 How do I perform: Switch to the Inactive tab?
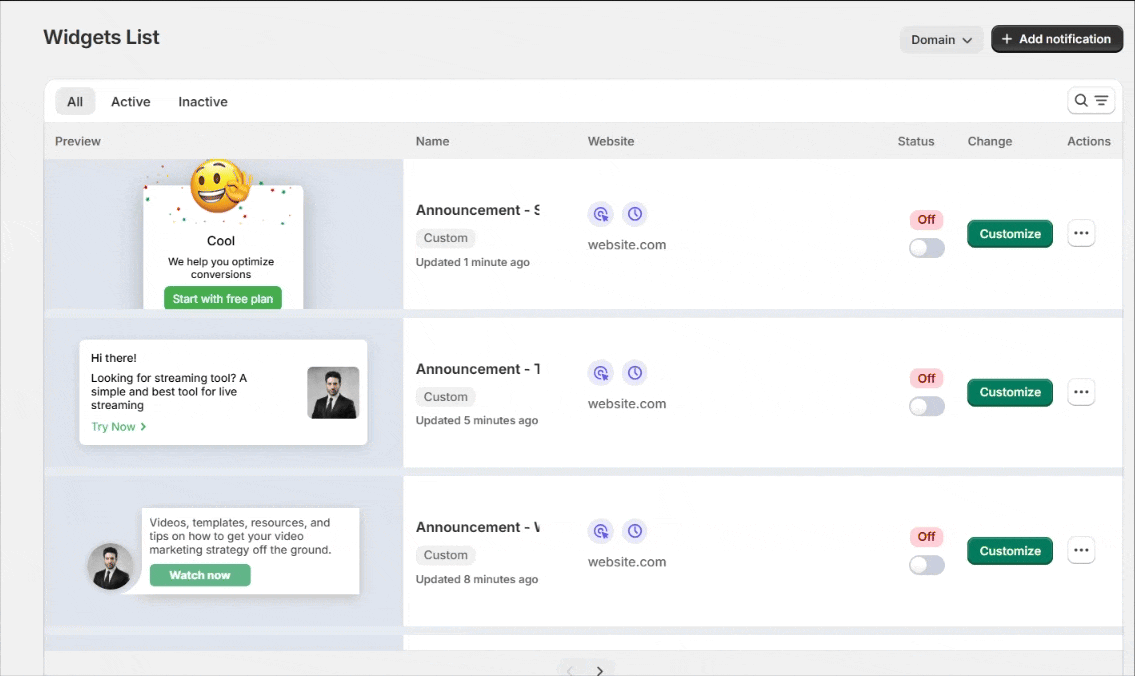(203, 102)
